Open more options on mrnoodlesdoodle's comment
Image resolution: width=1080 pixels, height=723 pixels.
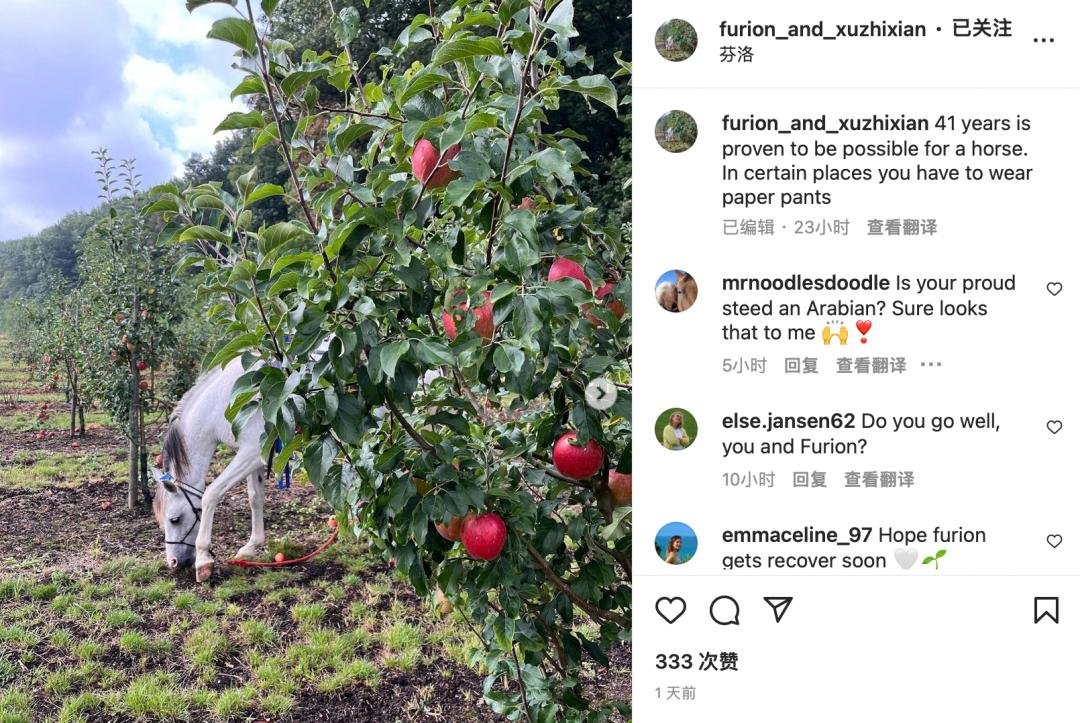pyautogui.click(x=931, y=364)
